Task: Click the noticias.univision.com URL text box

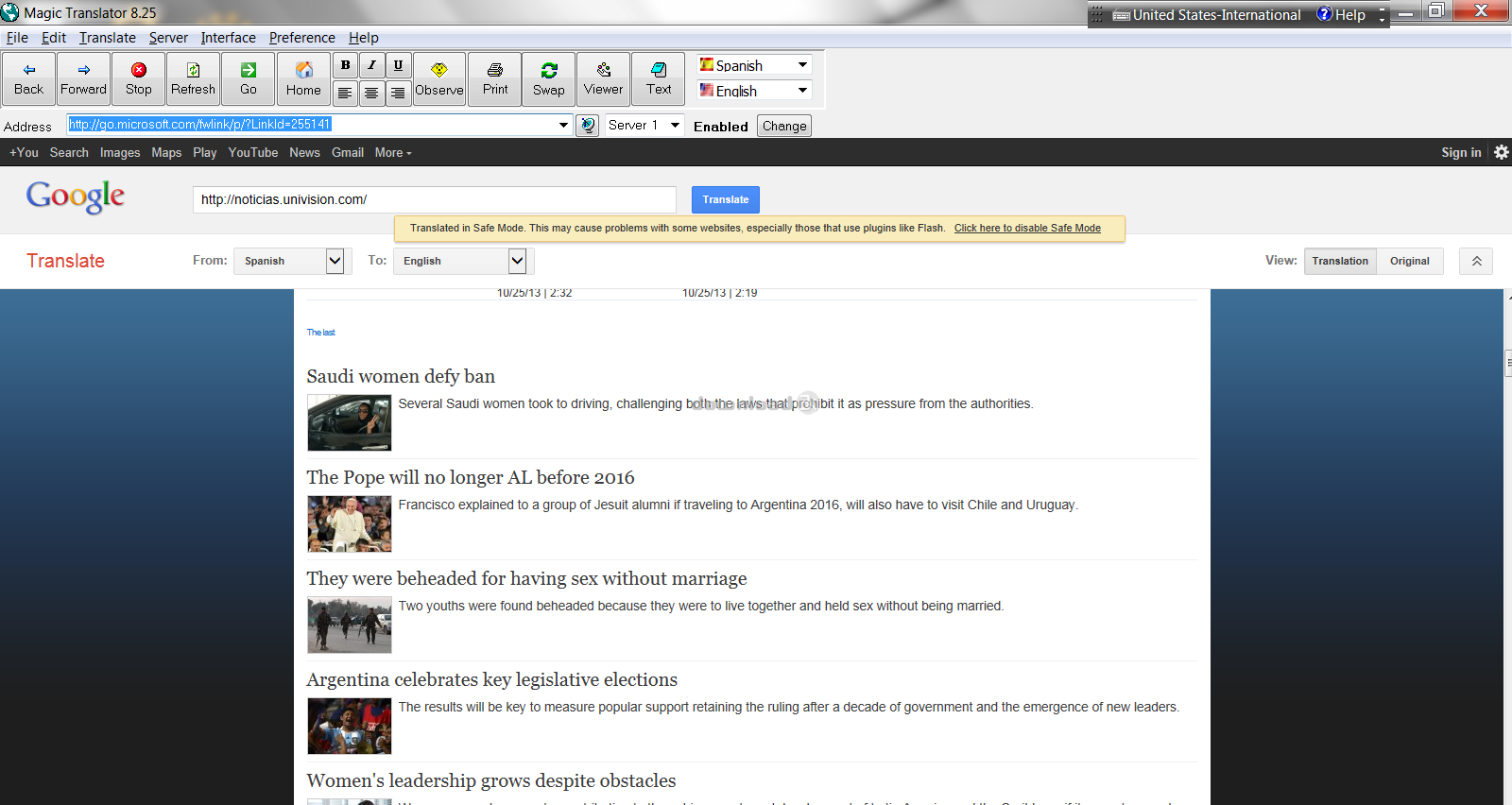Action: pyautogui.click(x=435, y=199)
